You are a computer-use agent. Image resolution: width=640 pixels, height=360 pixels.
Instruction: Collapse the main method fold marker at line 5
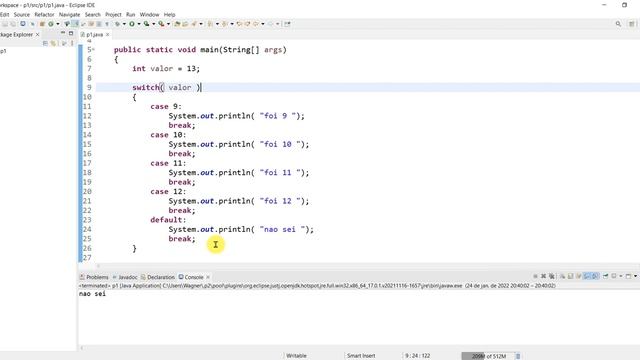93,49
